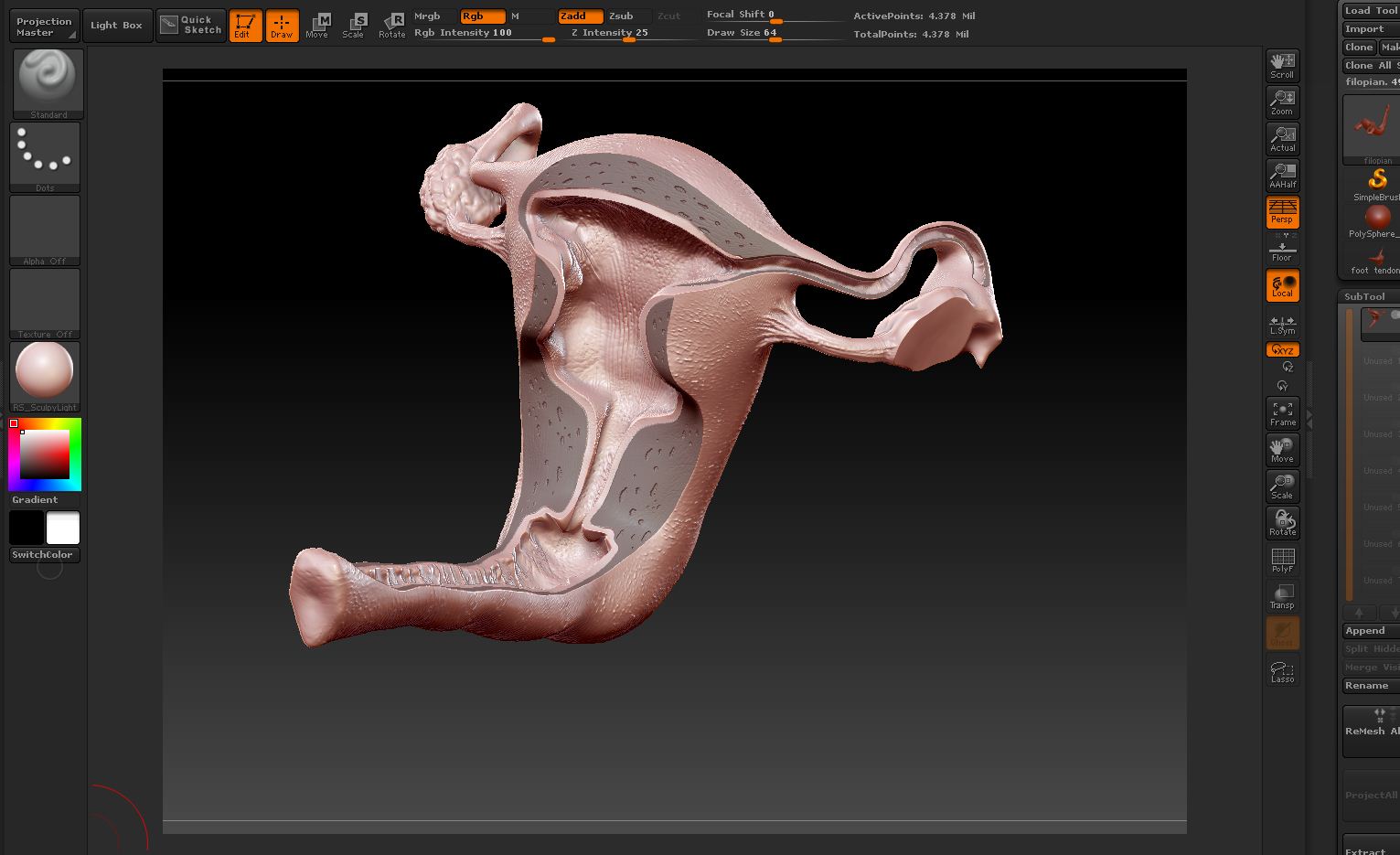Click Rename in SubTool panel

(x=1371, y=686)
